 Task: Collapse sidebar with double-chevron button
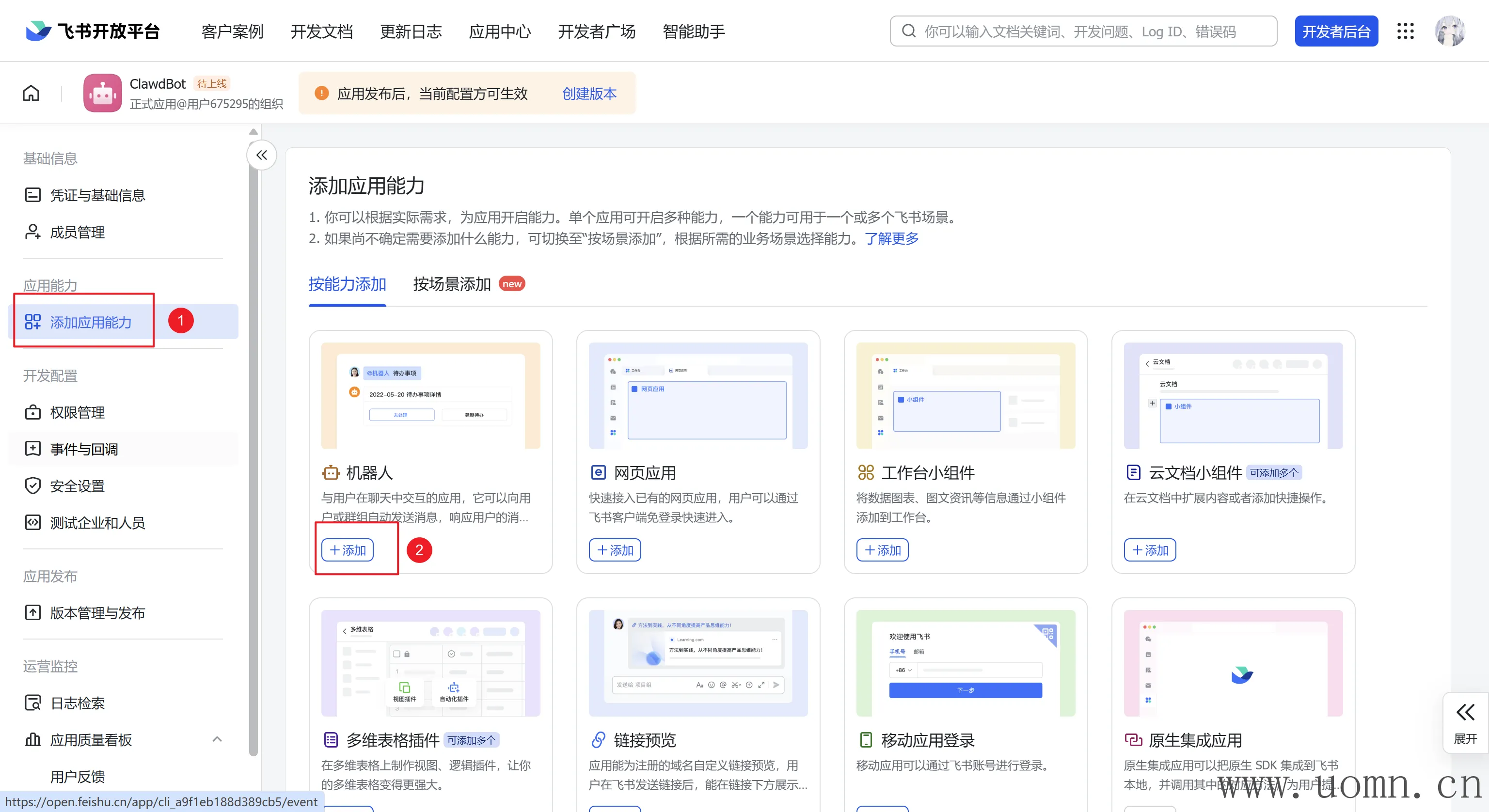[262, 155]
